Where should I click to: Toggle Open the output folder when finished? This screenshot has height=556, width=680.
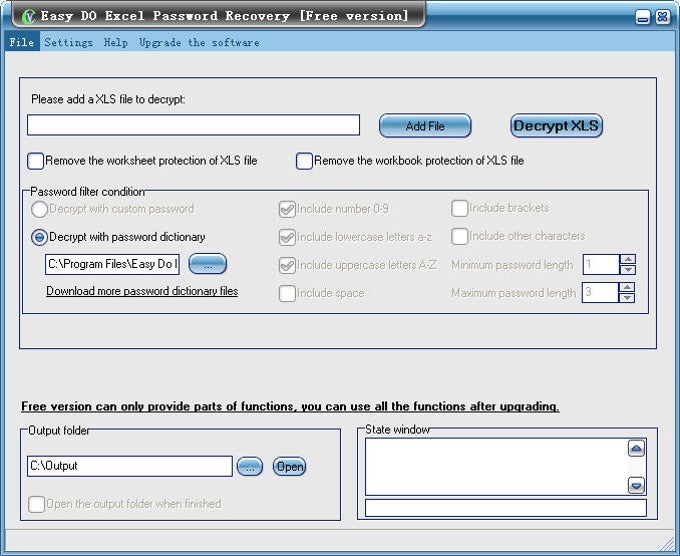36,504
